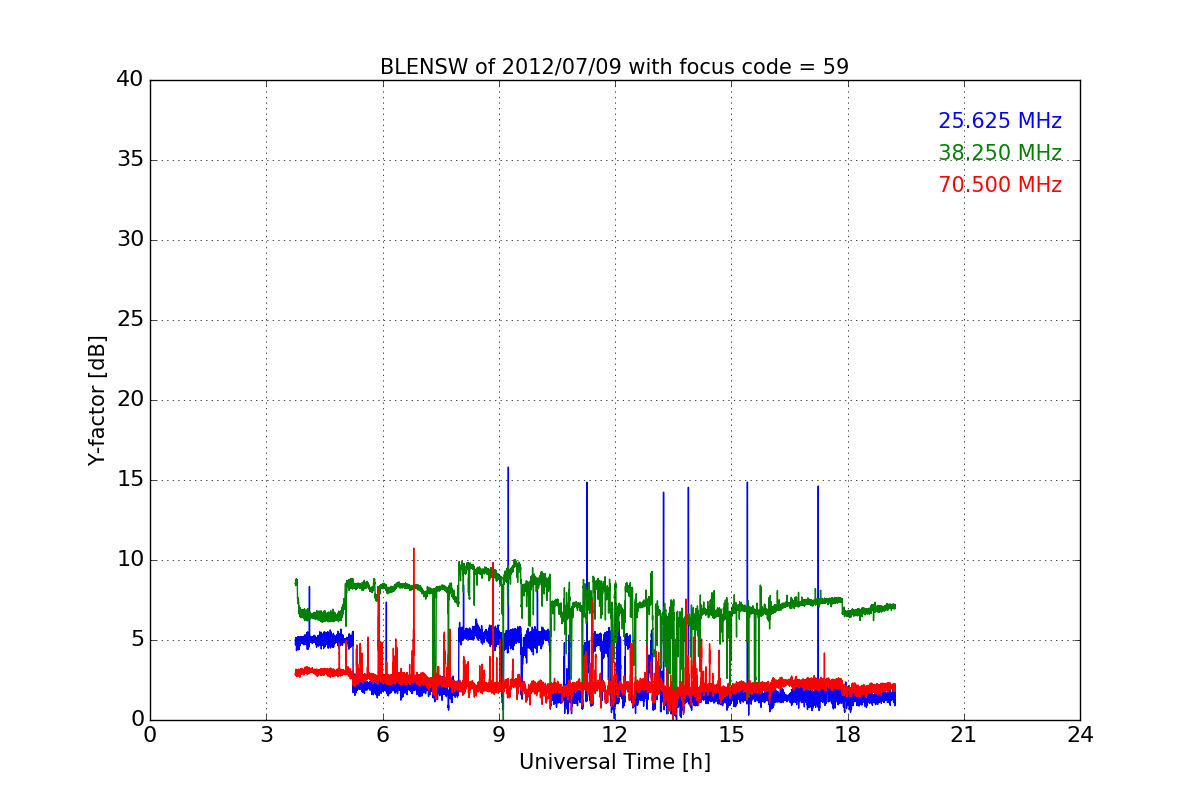Click x-axis tick label 12
The height and width of the screenshot is (800, 1200).
(615, 734)
